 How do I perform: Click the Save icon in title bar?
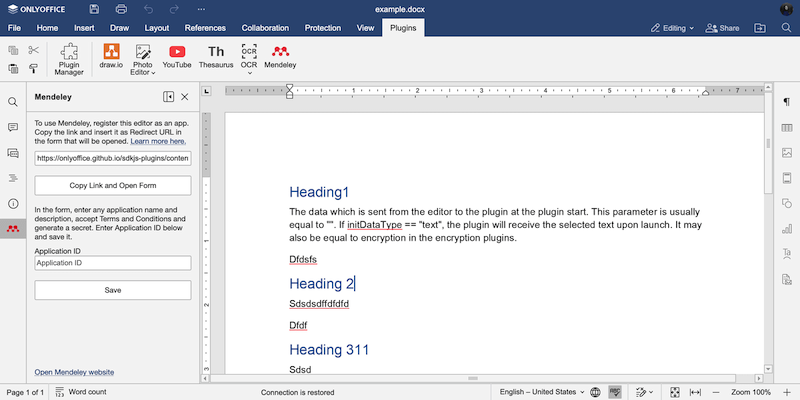(x=94, y=9)
